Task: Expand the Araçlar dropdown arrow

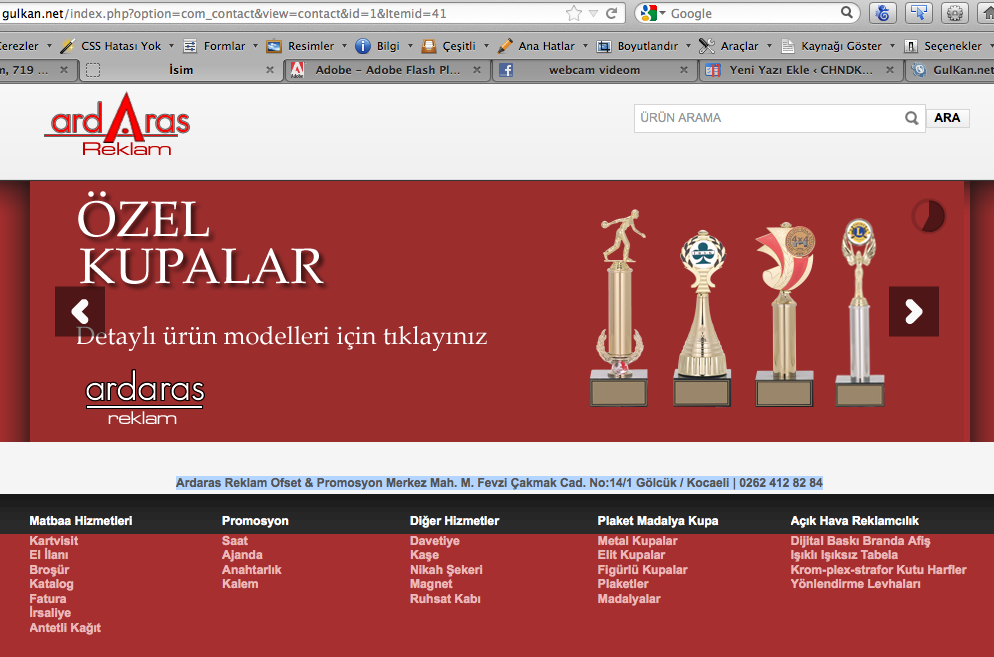Action: pyautogui.click(x=769, y=46)
